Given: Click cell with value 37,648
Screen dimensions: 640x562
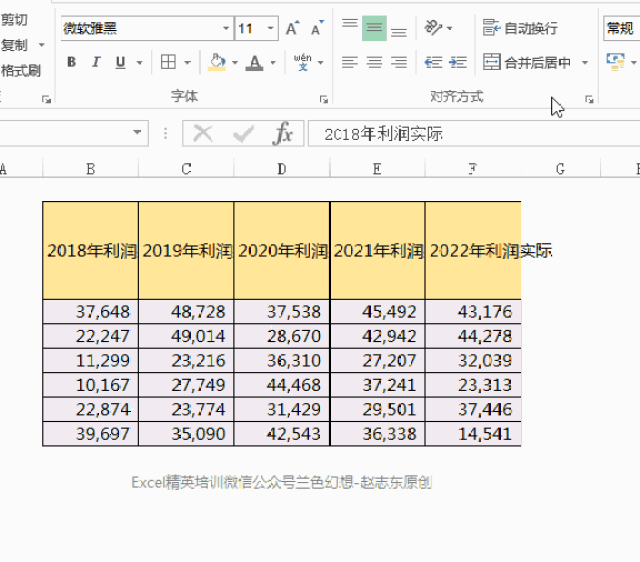Looking at the screenshot, I should 91,312.
